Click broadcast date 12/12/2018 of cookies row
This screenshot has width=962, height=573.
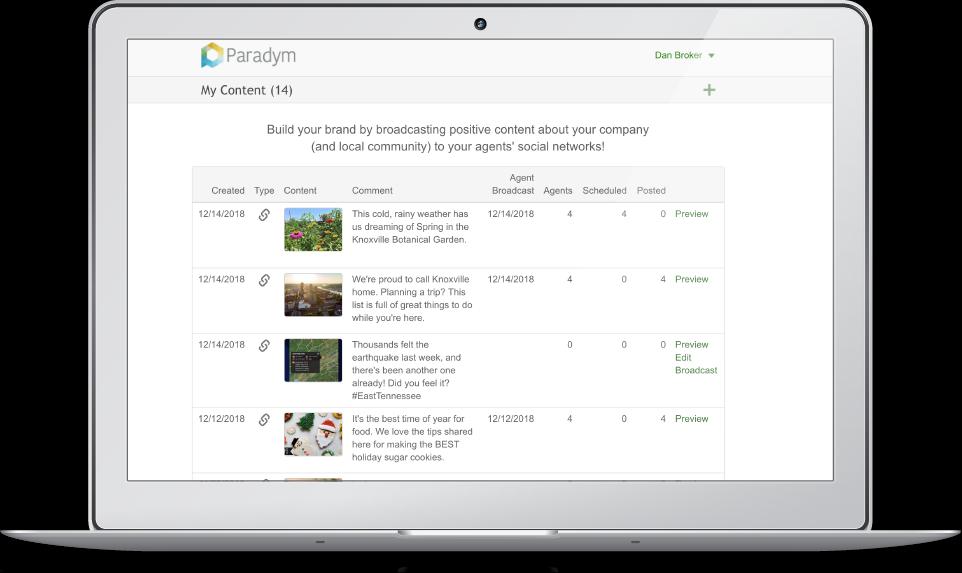tap(510, 418)
